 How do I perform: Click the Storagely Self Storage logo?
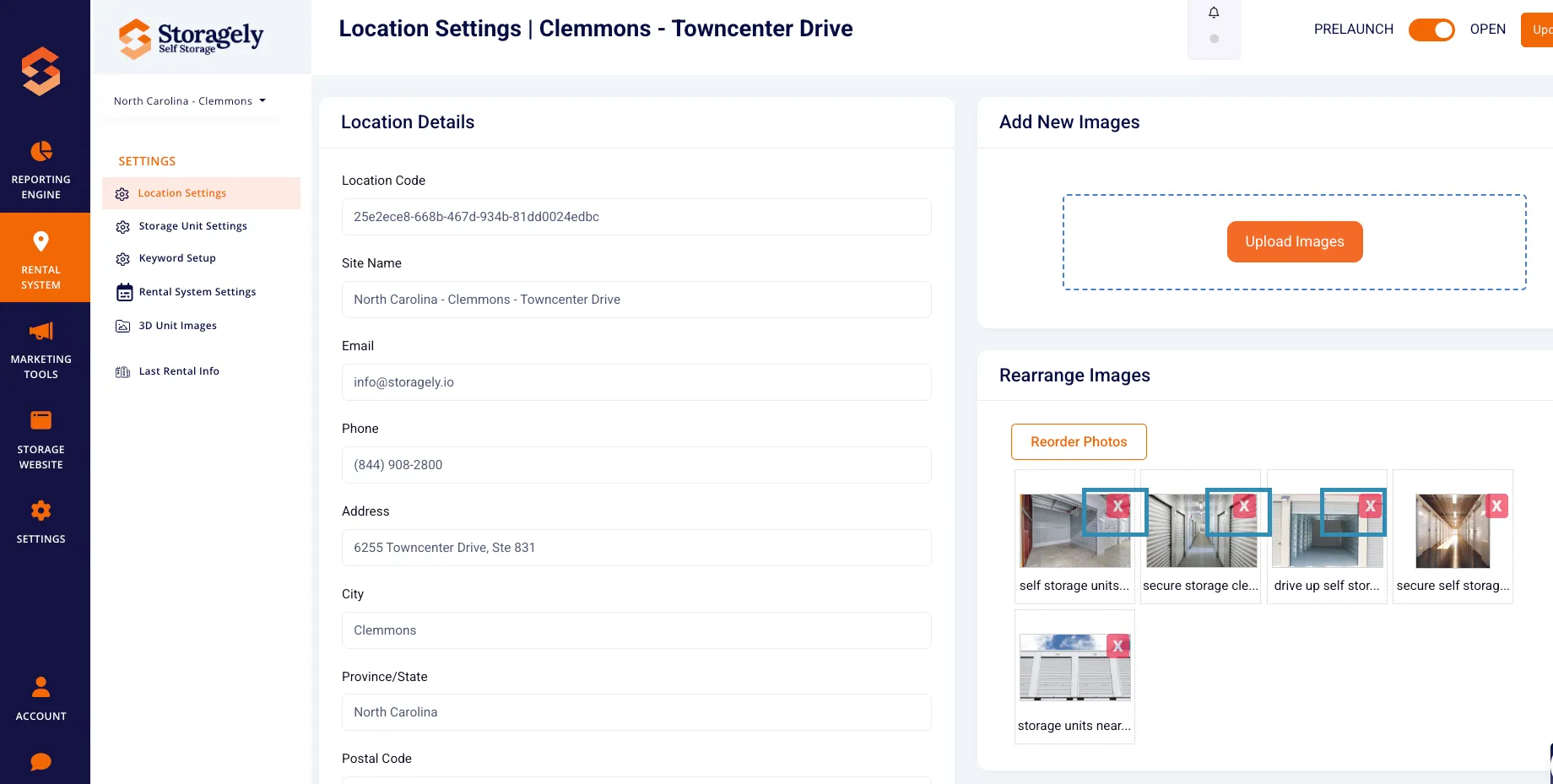pos(191,38)
